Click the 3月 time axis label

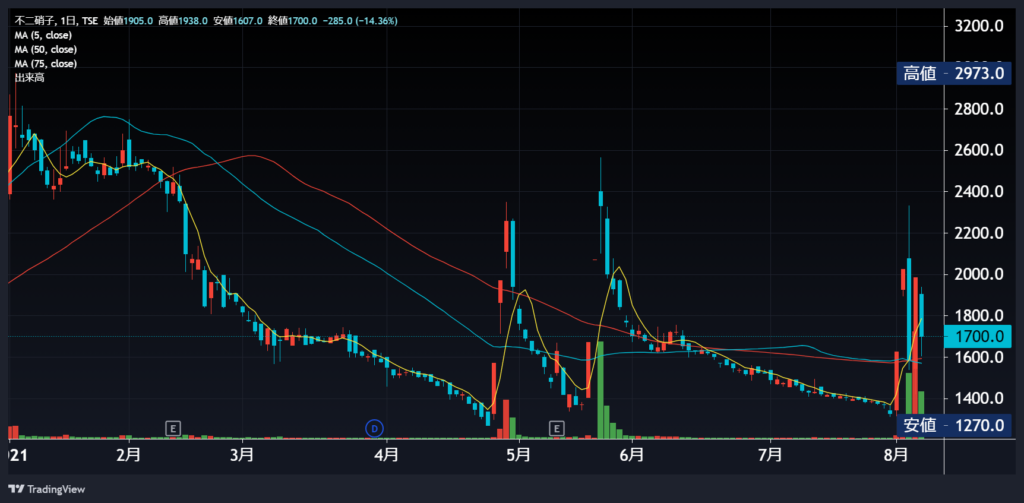[x=242, y=453]
